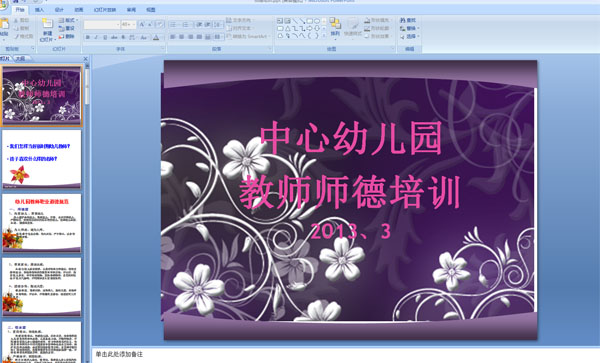The image size is (600, 363).
Task: Click the Italic formatting icon
Action: tap(96, 37)
